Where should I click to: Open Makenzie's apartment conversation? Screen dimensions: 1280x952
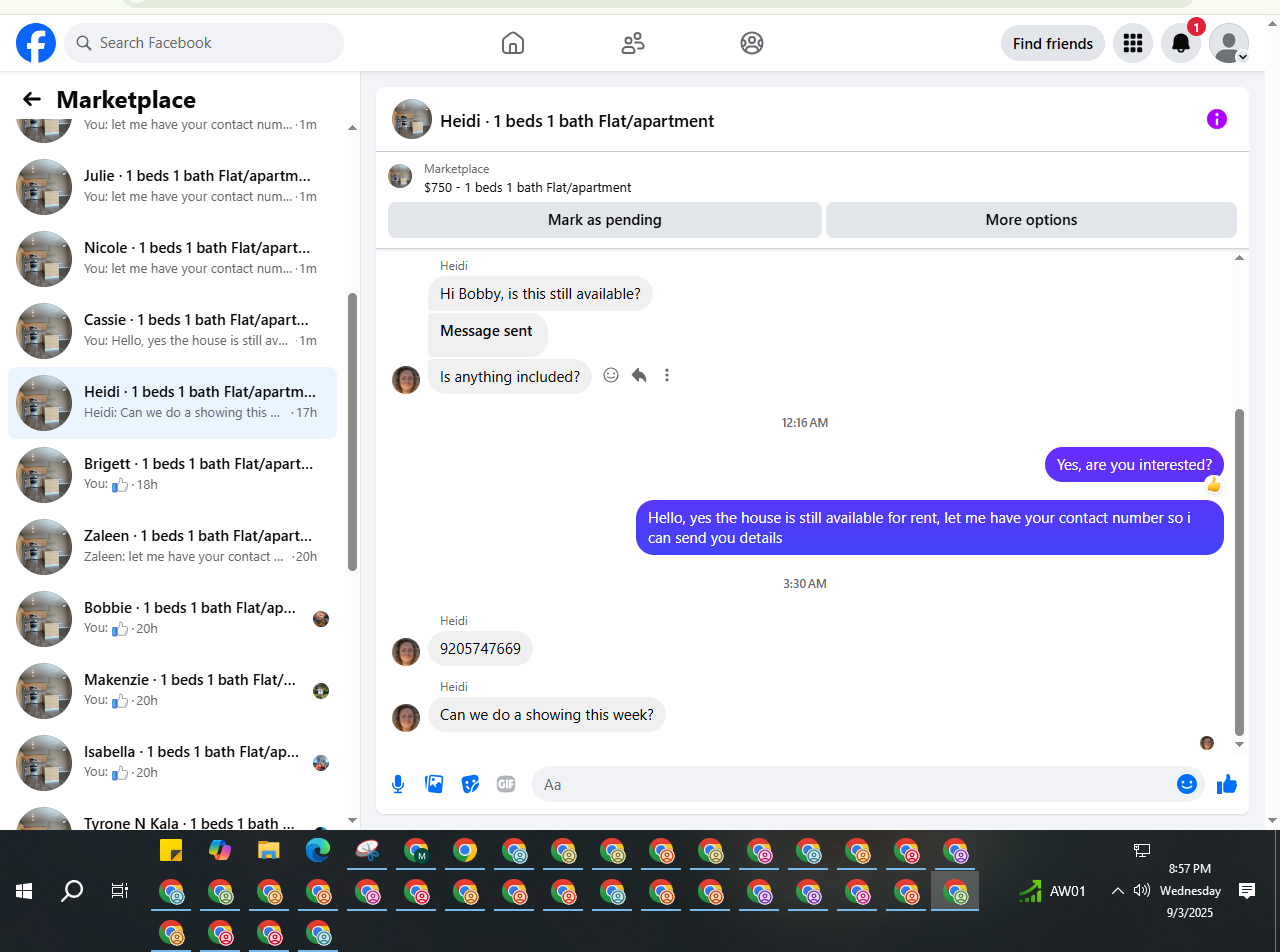[x=172, y=691]
